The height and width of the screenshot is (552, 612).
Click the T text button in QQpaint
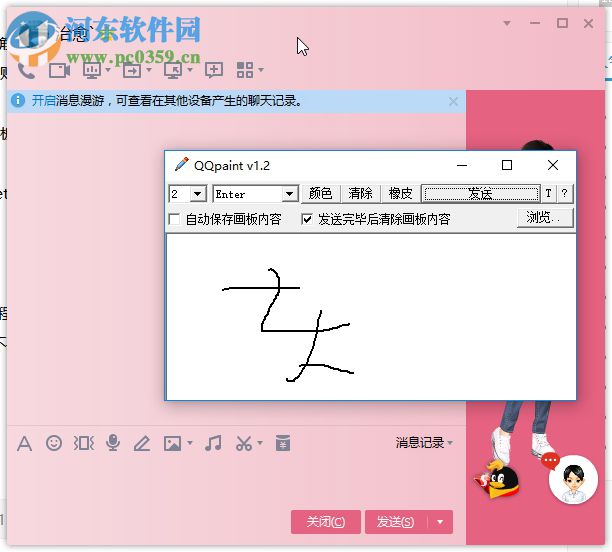548,193
